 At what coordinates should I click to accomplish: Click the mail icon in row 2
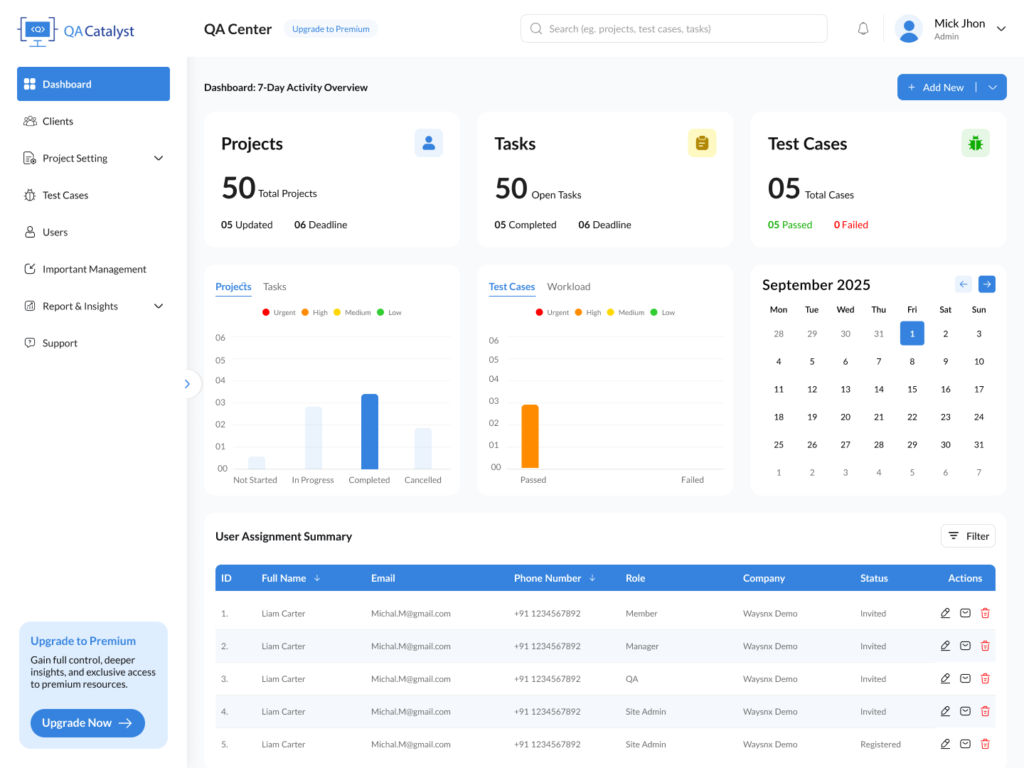965,646
